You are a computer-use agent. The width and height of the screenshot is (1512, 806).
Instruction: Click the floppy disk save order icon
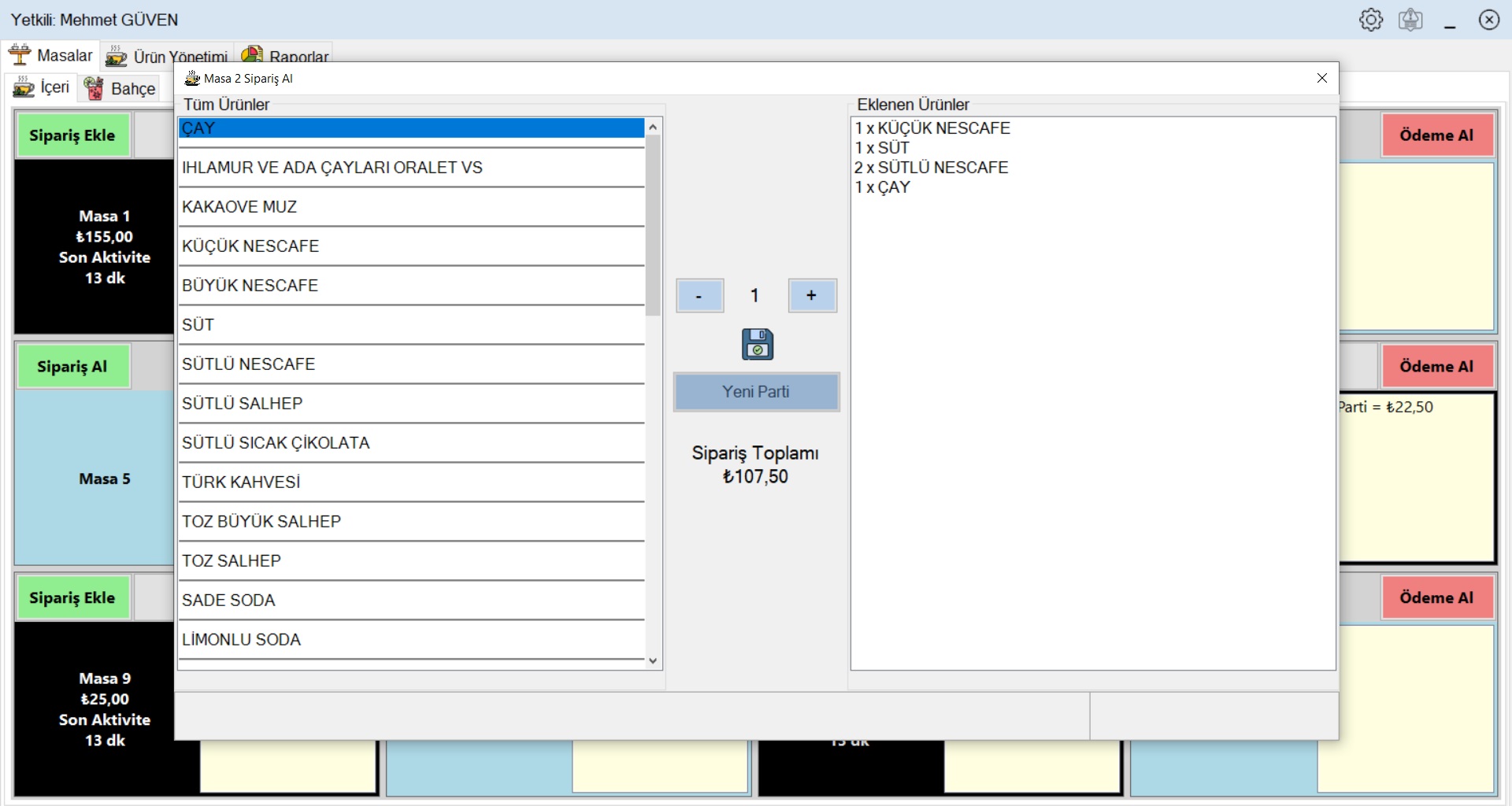point(757,344)
